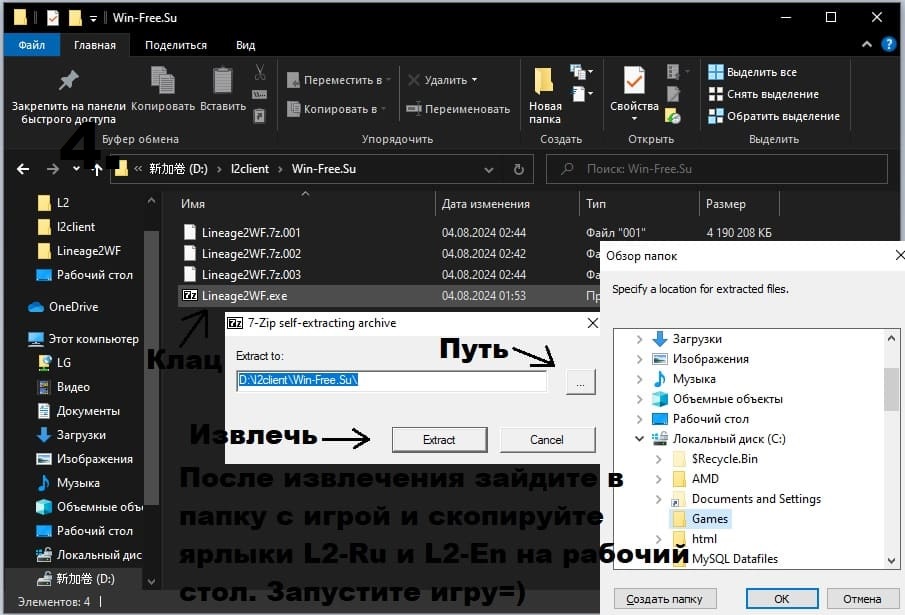This screenshot has width=905, height=615.
Task: Select the AMD folder in the tree
Action: click(x=705, y=479)
